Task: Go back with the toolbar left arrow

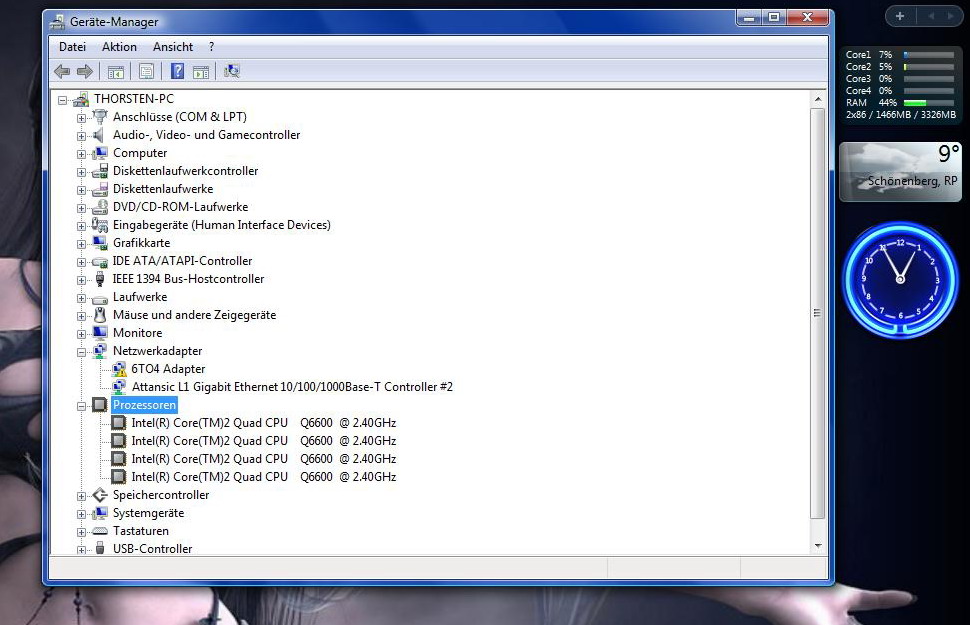Action: (x=62, y=72)
